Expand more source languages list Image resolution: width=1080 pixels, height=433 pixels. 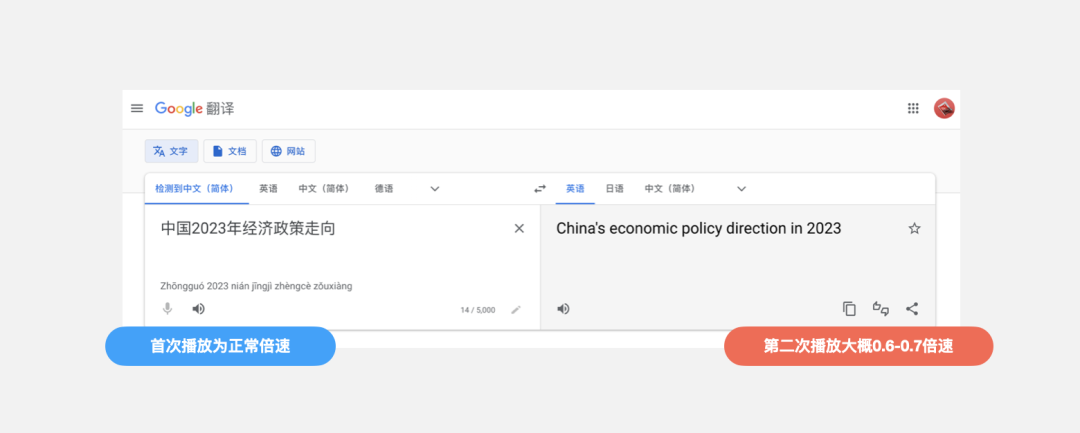[x=435, y=189]
